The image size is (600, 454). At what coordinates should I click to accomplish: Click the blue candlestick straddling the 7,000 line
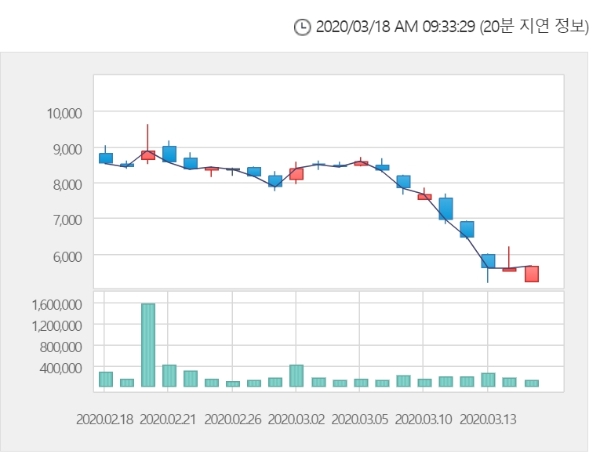446,209
